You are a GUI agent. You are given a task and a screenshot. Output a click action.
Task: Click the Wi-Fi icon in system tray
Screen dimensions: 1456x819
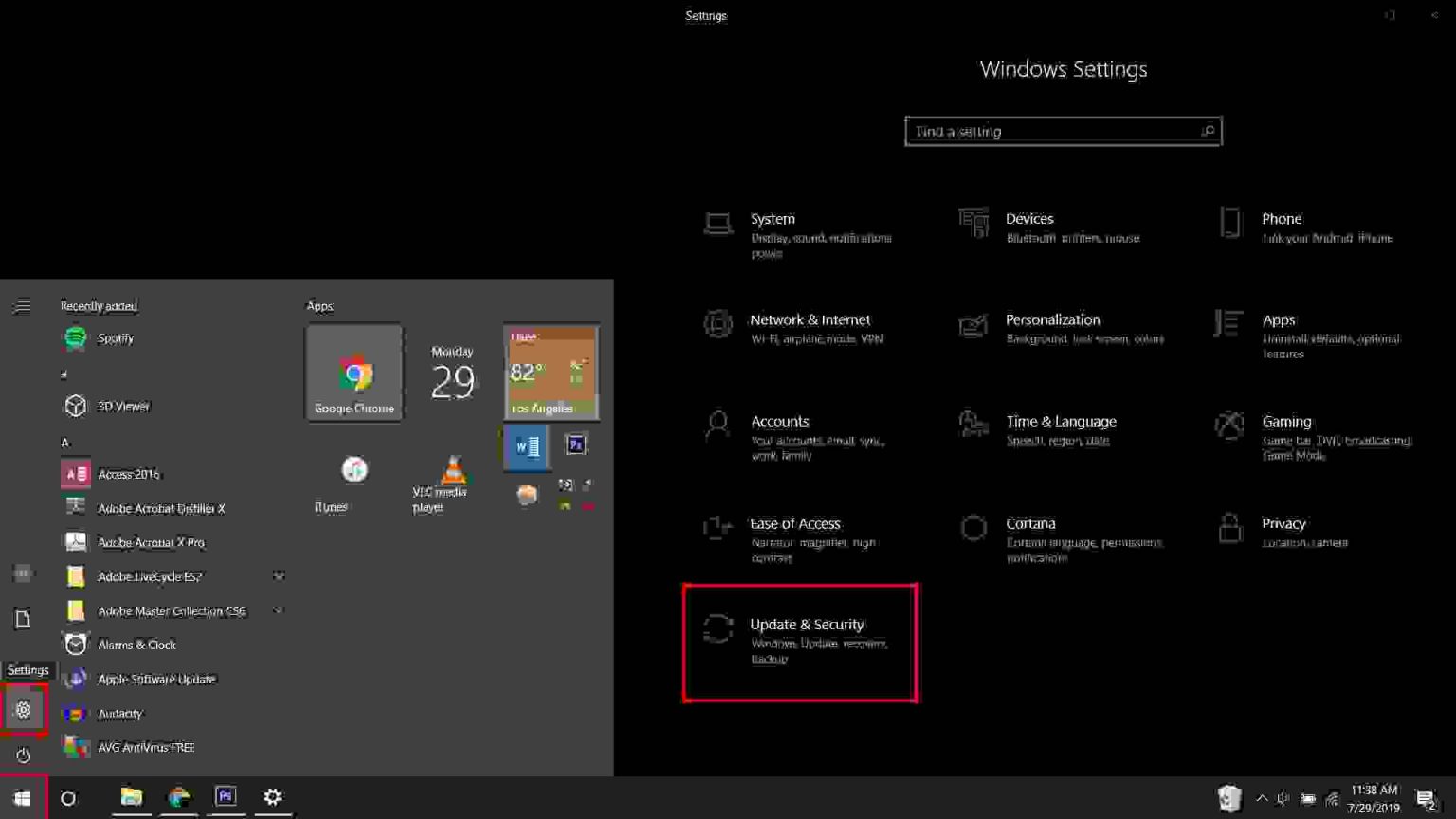(x=1332, y=798)
